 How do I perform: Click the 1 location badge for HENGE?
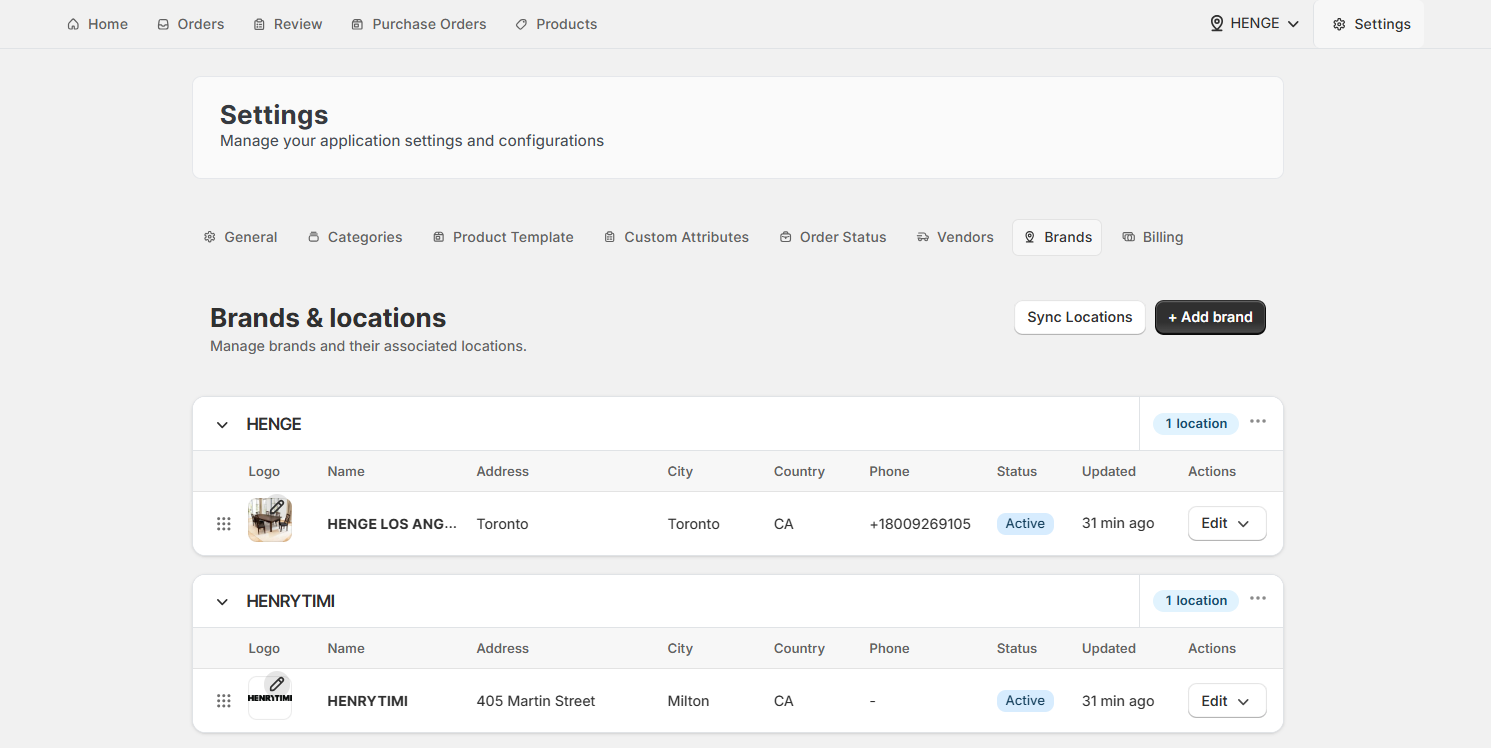[1196, 424]
